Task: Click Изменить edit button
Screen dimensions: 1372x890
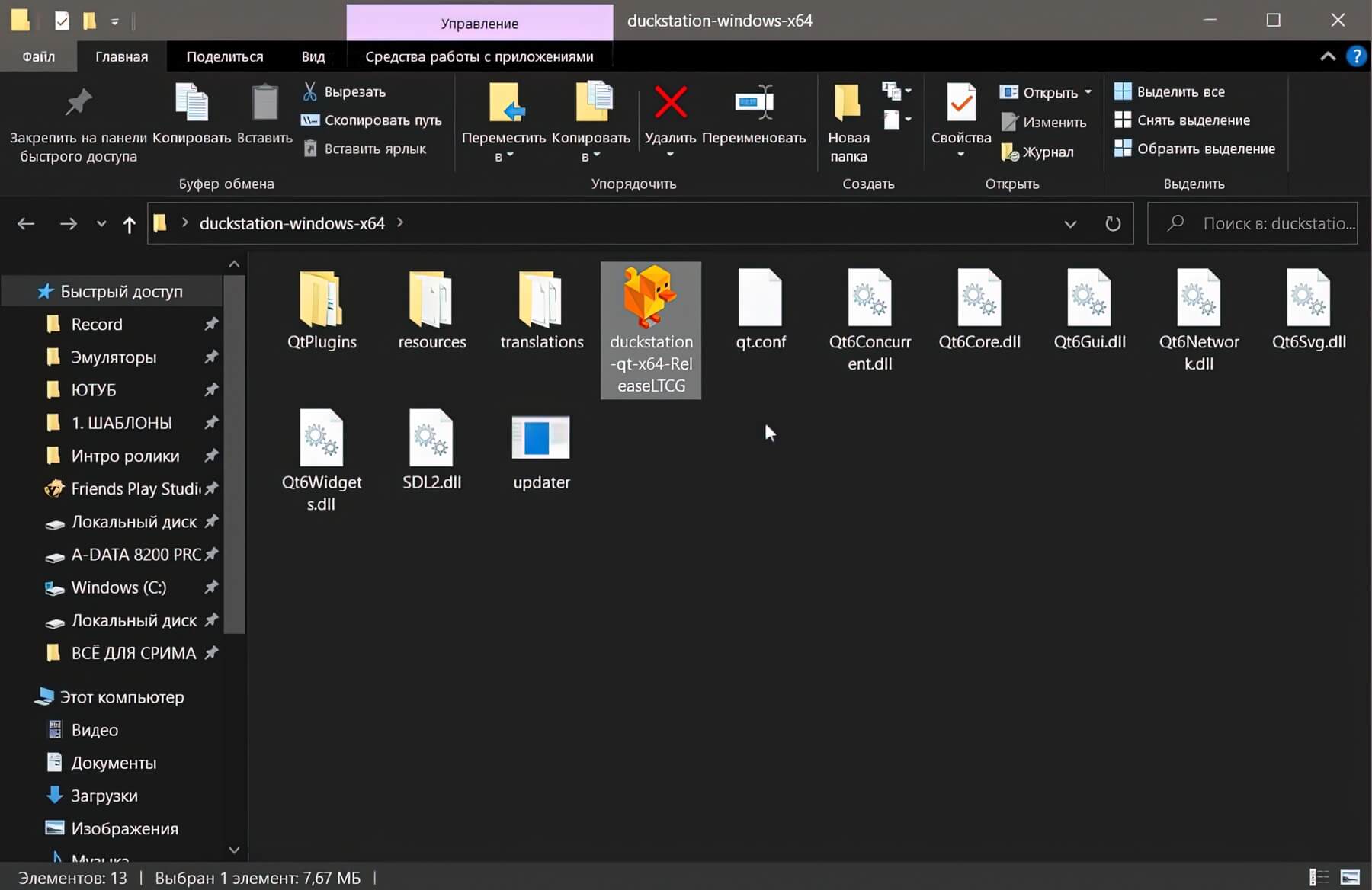Action: point(1043,122)
